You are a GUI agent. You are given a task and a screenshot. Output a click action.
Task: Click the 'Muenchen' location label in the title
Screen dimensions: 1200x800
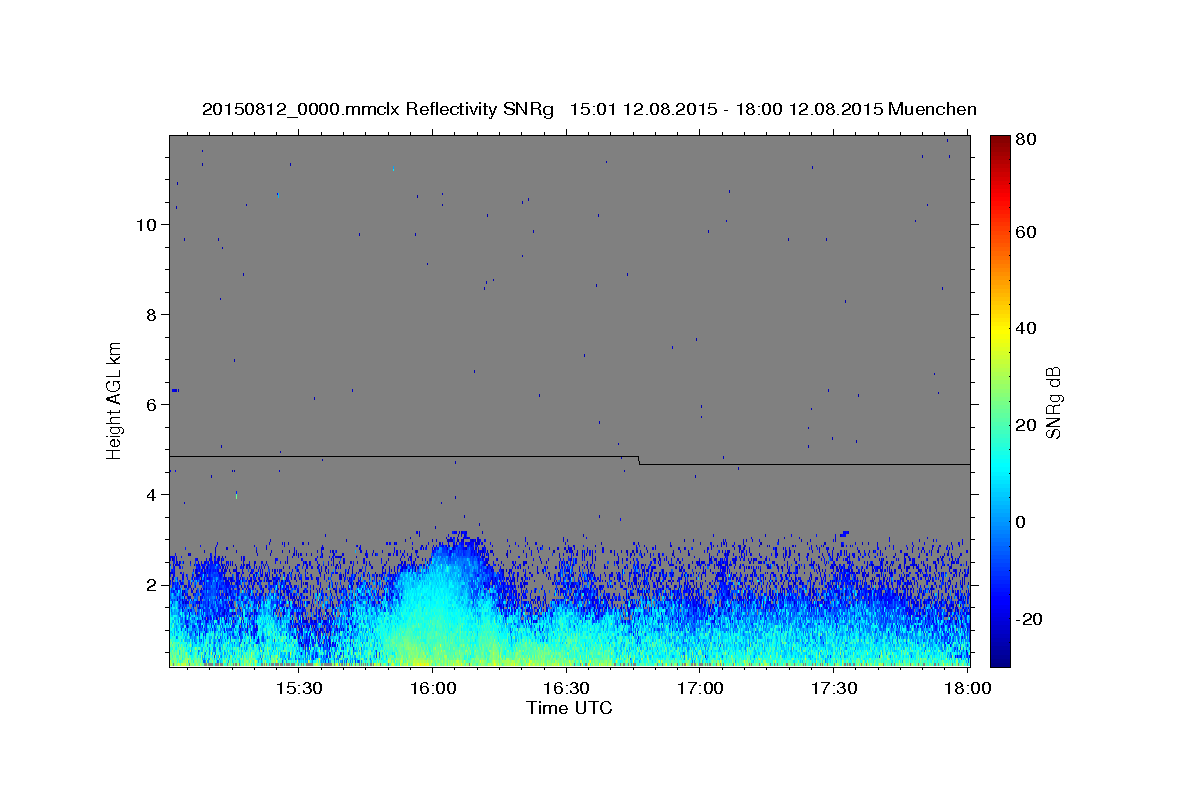[x=933, y=109]
